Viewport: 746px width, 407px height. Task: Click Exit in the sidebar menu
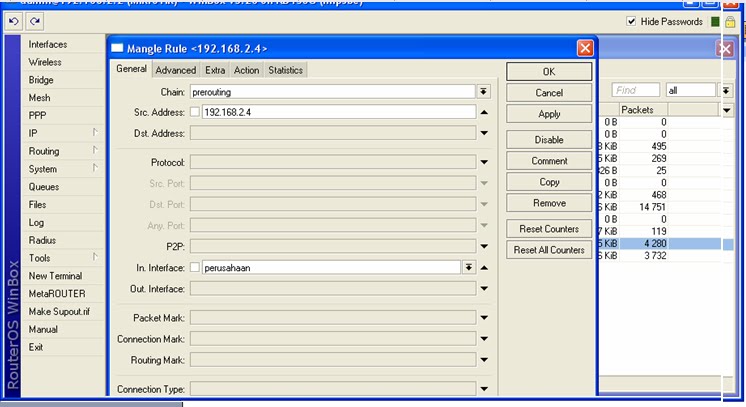coord(63,347)
